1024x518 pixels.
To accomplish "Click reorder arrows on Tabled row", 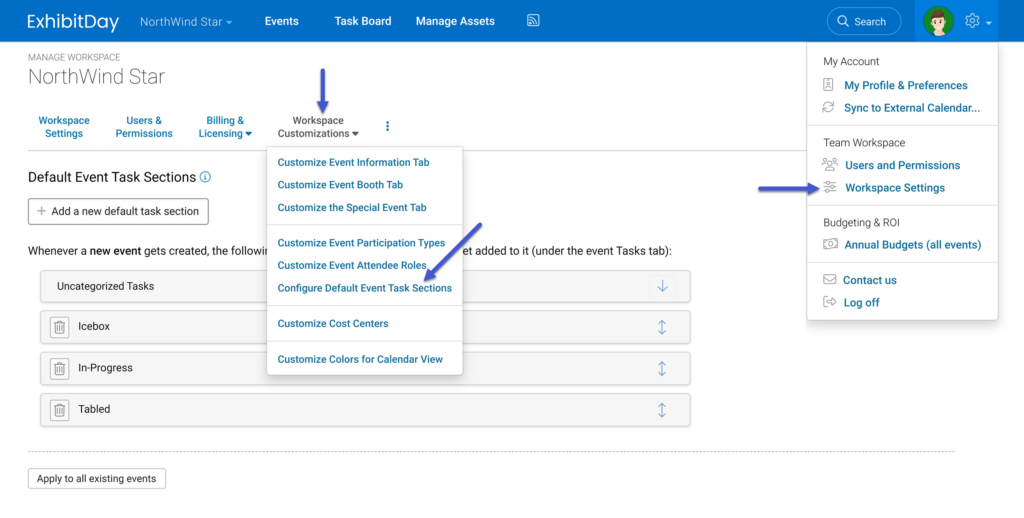I will (662, 410).
